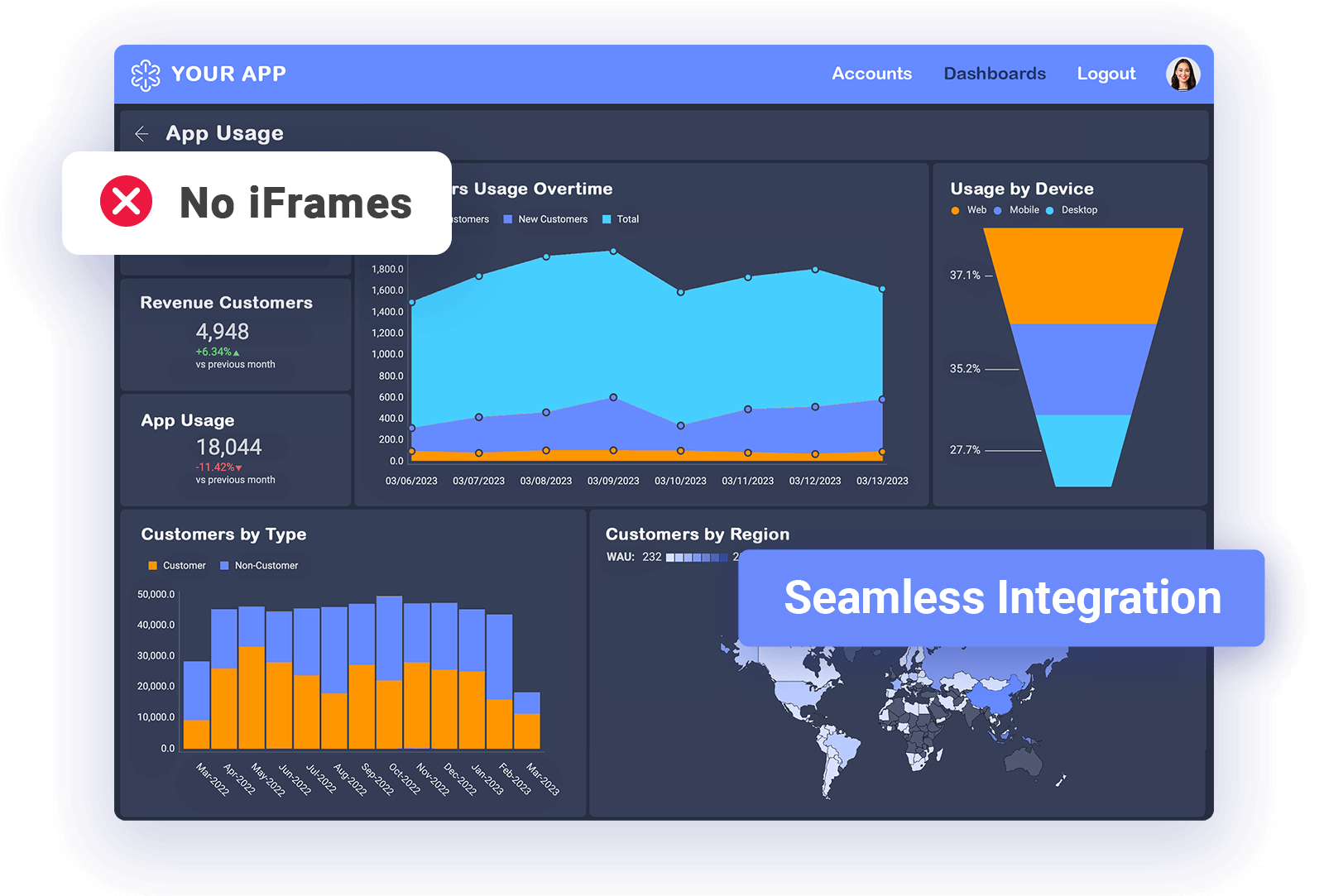The height and width of the screenshot is (896, 1324).
Task: Click the Logout link
Action: pyautogui.click(x=1106, y=74)
